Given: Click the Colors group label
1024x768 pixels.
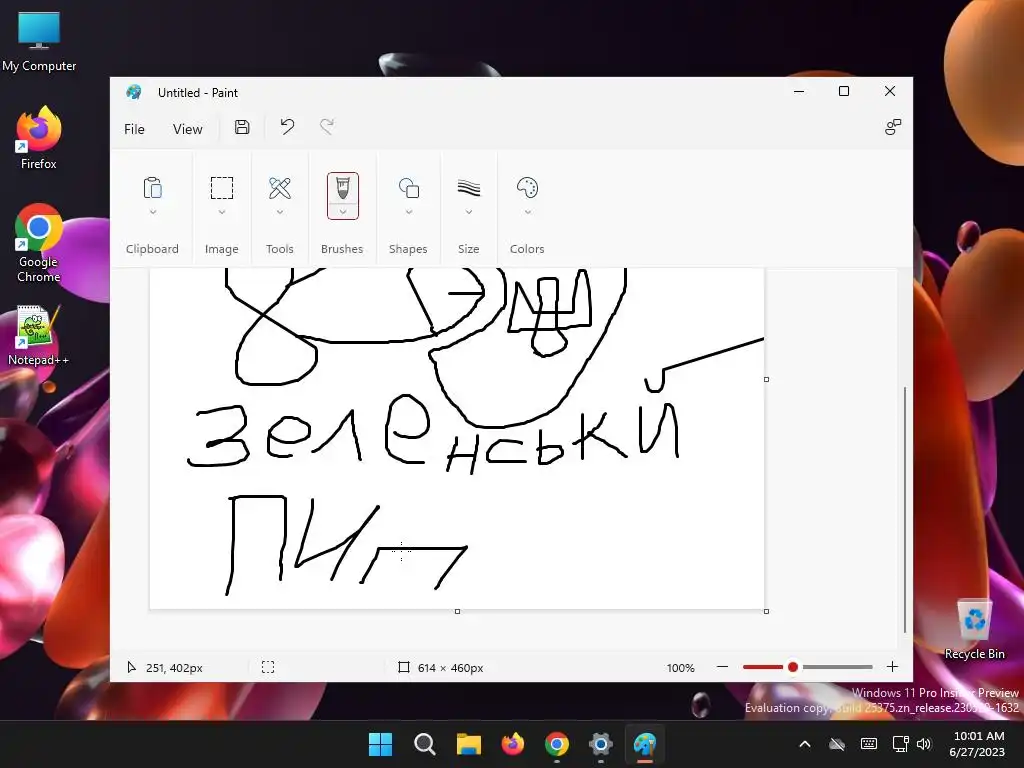Looking at the screenshot, I should [x=527, y=249].
